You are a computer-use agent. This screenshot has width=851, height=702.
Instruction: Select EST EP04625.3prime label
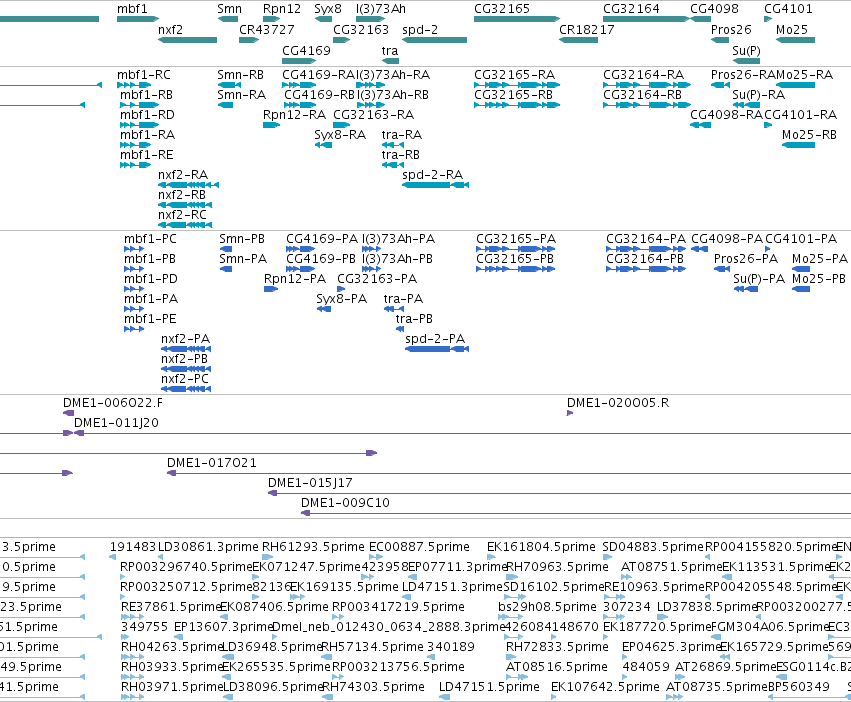tap(670, 647)
